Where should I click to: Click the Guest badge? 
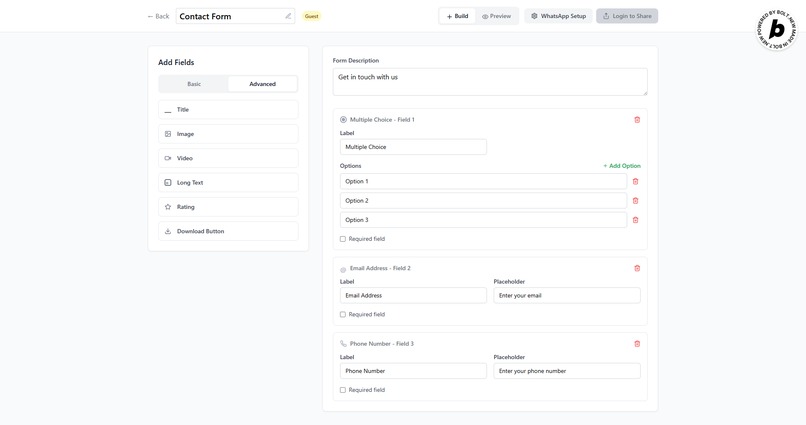pos(312,16)
